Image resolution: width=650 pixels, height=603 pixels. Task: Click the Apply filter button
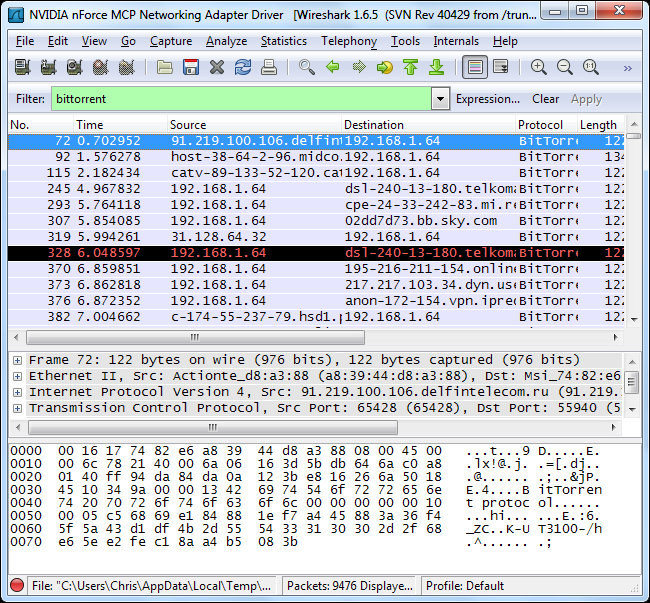tap(586, 99)
